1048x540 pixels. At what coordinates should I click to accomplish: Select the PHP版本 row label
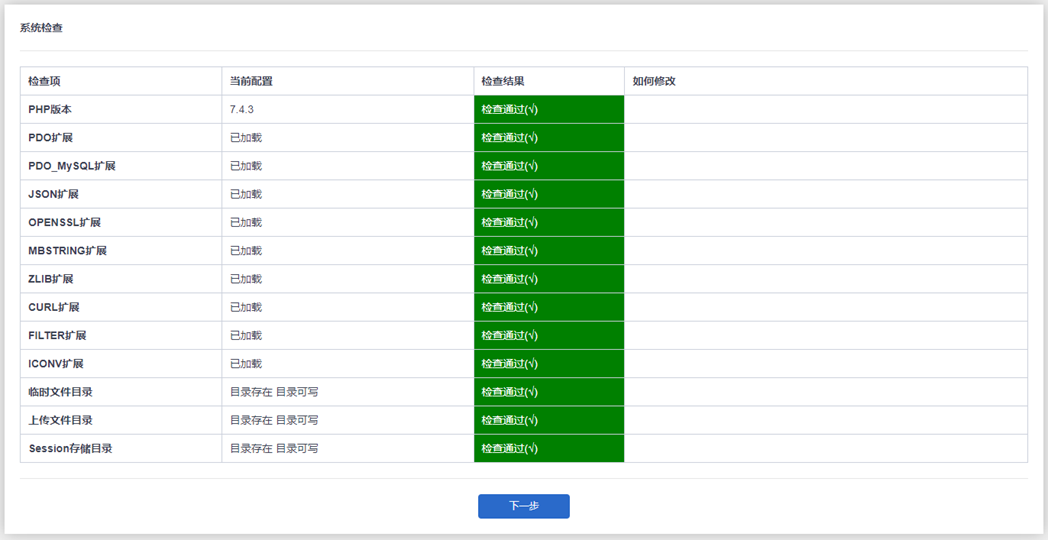pyautogui.click(x=50, y=109)
